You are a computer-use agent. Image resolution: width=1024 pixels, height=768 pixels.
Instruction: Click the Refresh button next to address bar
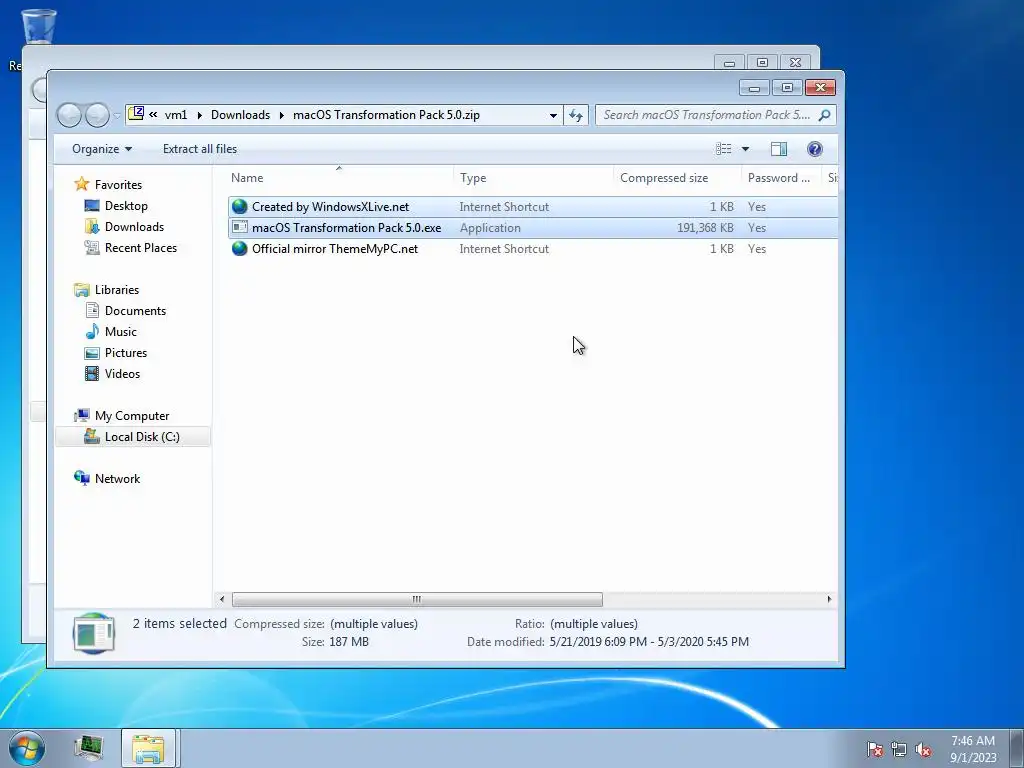[576, 115]
